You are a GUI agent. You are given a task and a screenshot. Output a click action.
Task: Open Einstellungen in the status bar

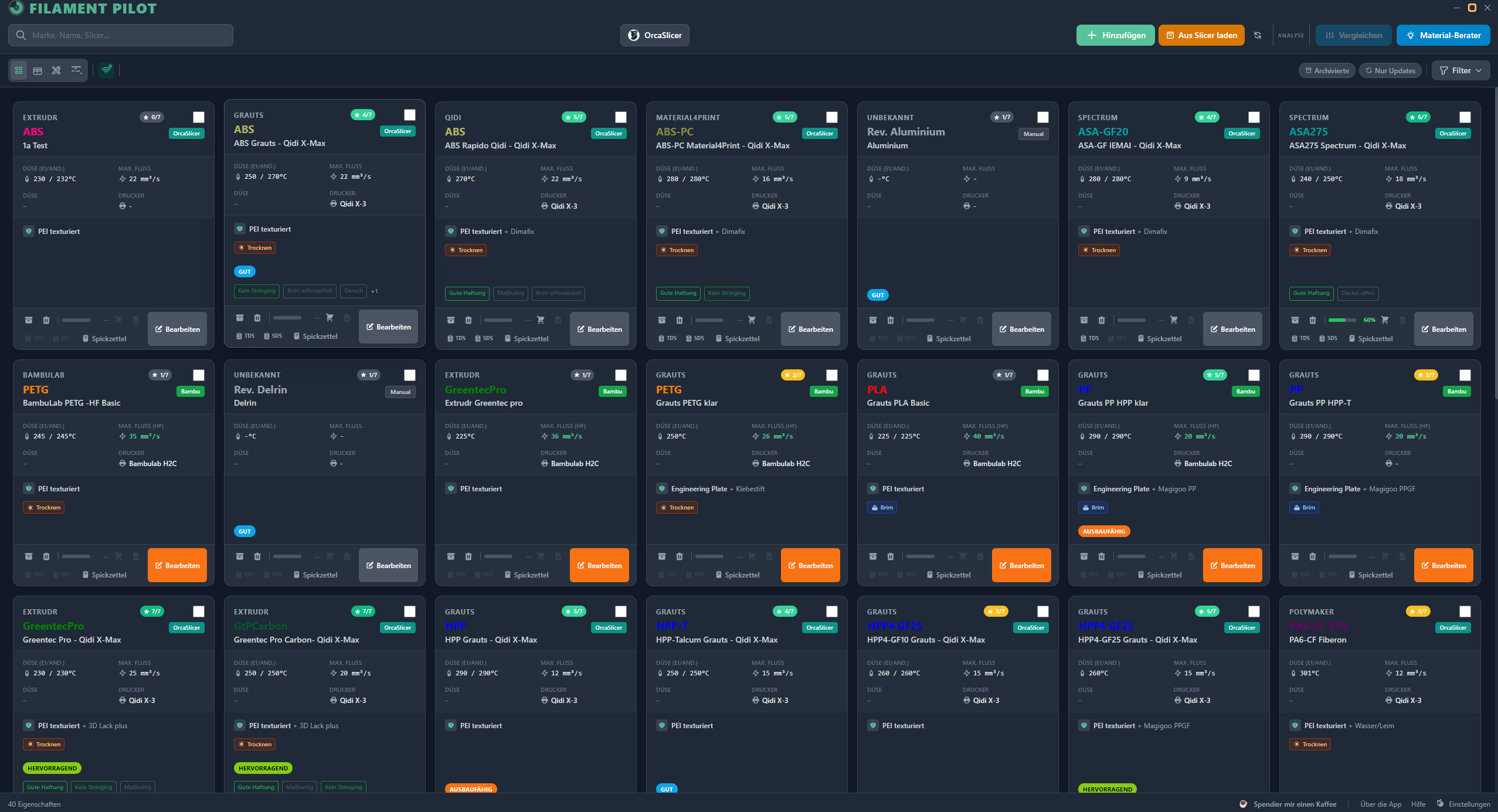(x=1463, y=804)
